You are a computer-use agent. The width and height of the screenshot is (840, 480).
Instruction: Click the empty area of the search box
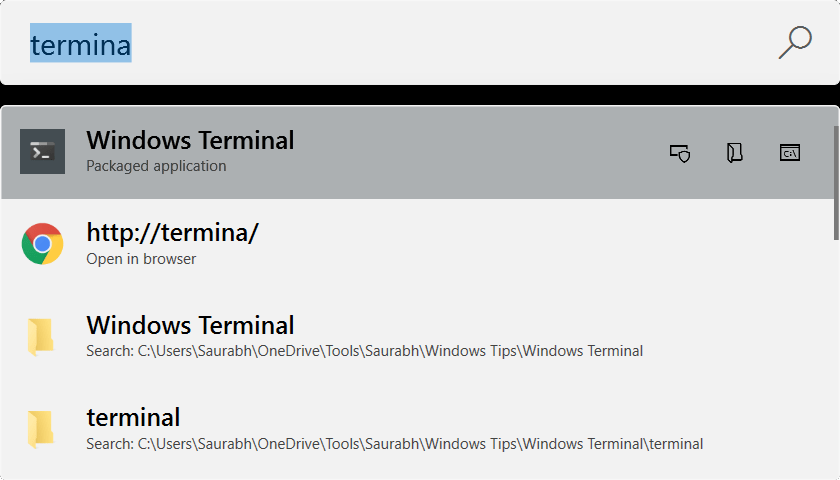click(450, 45)
